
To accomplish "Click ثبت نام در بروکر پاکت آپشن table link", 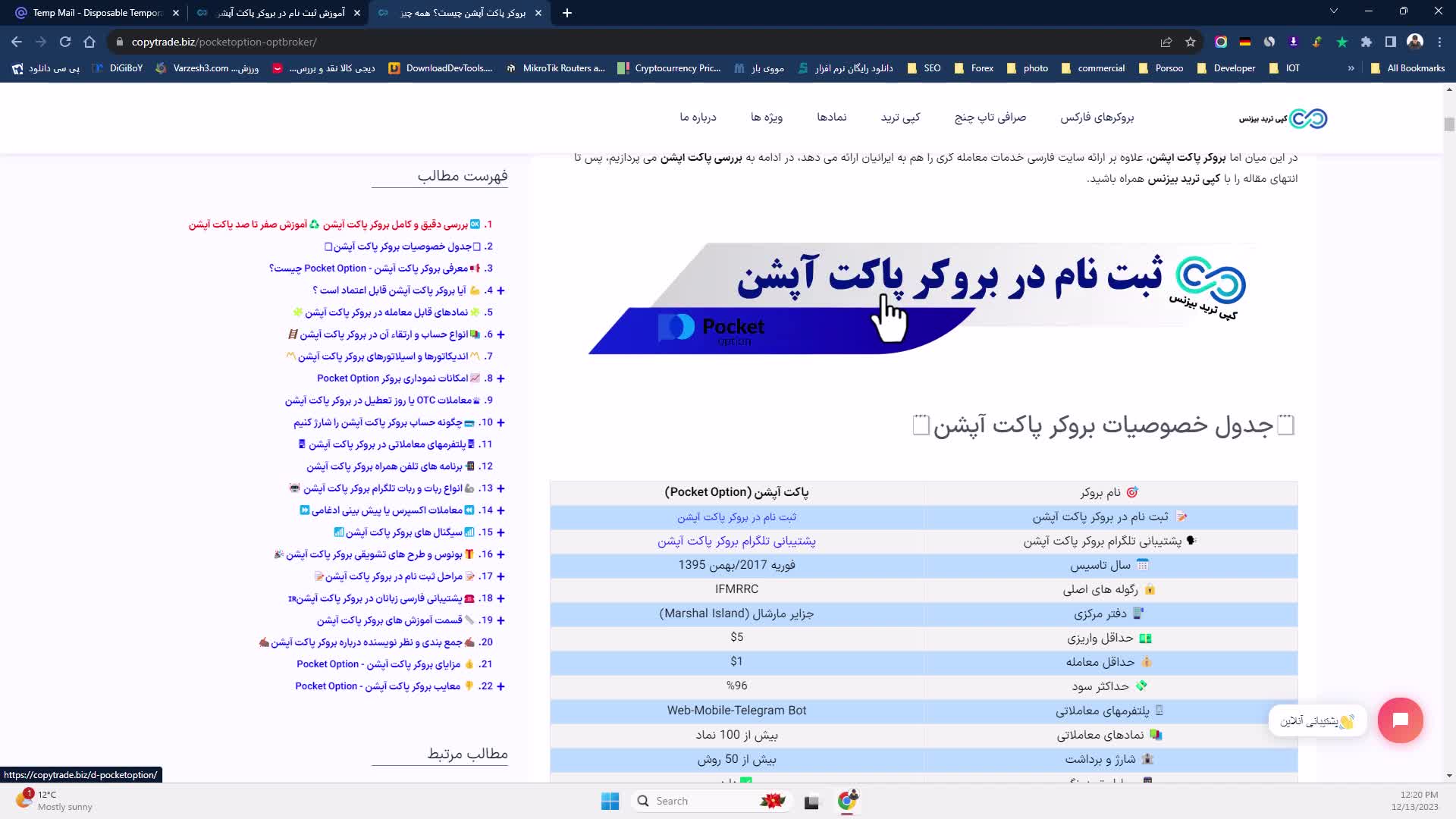I will tap(736, 517).
